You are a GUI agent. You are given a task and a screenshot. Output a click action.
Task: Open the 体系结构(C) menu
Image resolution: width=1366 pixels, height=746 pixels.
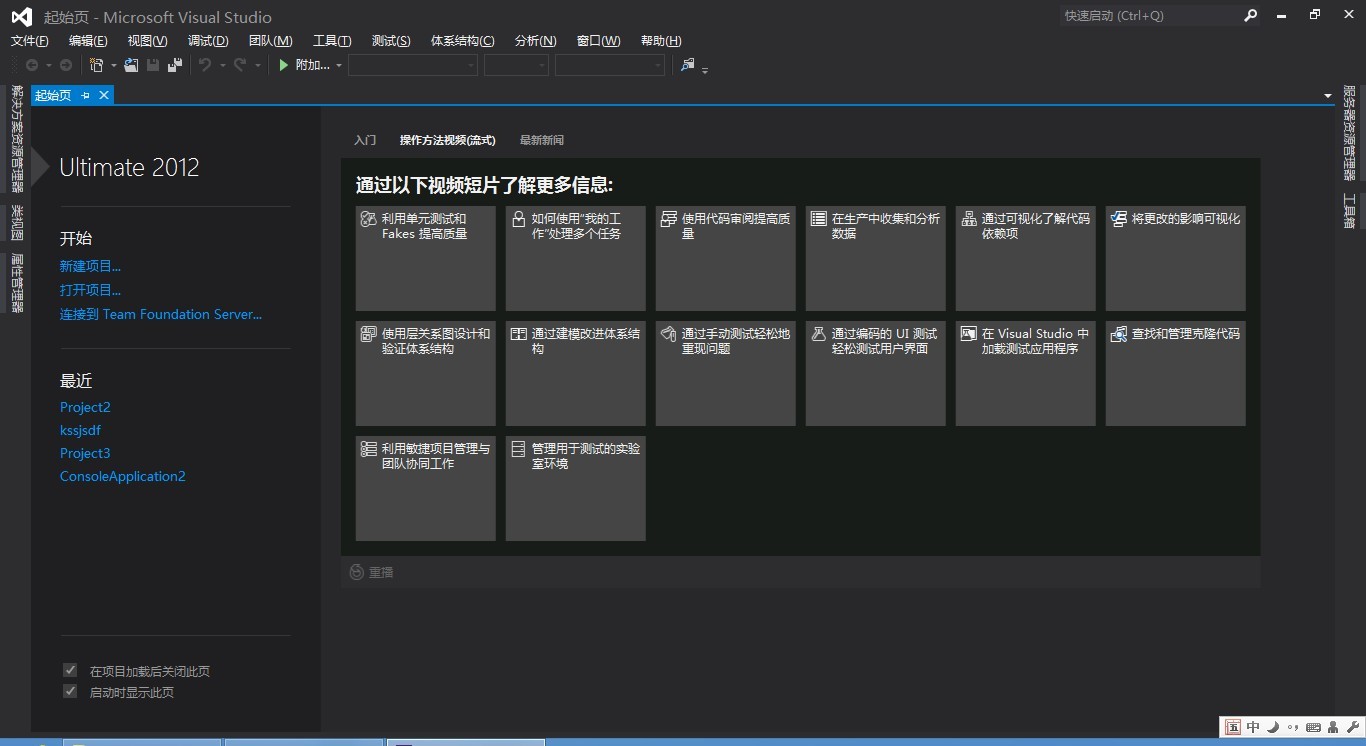click(x=462, y=41)
